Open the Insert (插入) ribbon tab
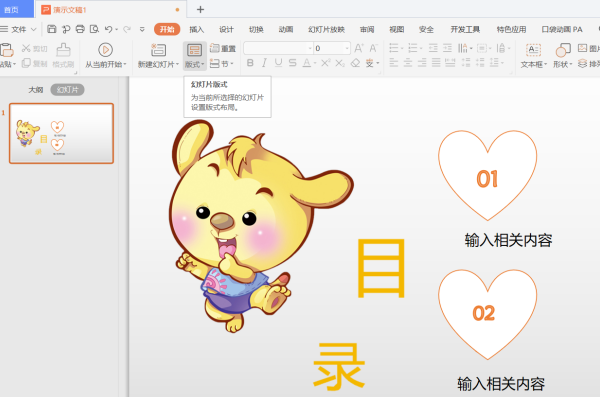The image size is (600, 397). (197, 29)
